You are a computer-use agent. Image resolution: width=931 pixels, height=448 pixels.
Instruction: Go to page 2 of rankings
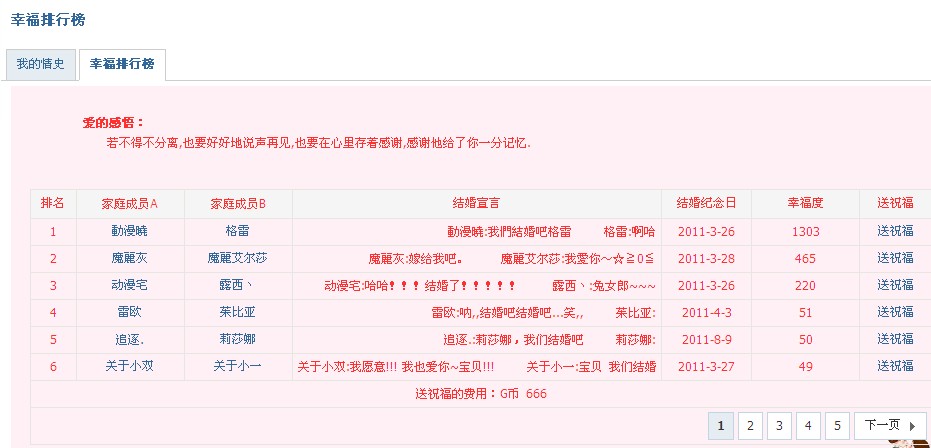coord(750,425)
